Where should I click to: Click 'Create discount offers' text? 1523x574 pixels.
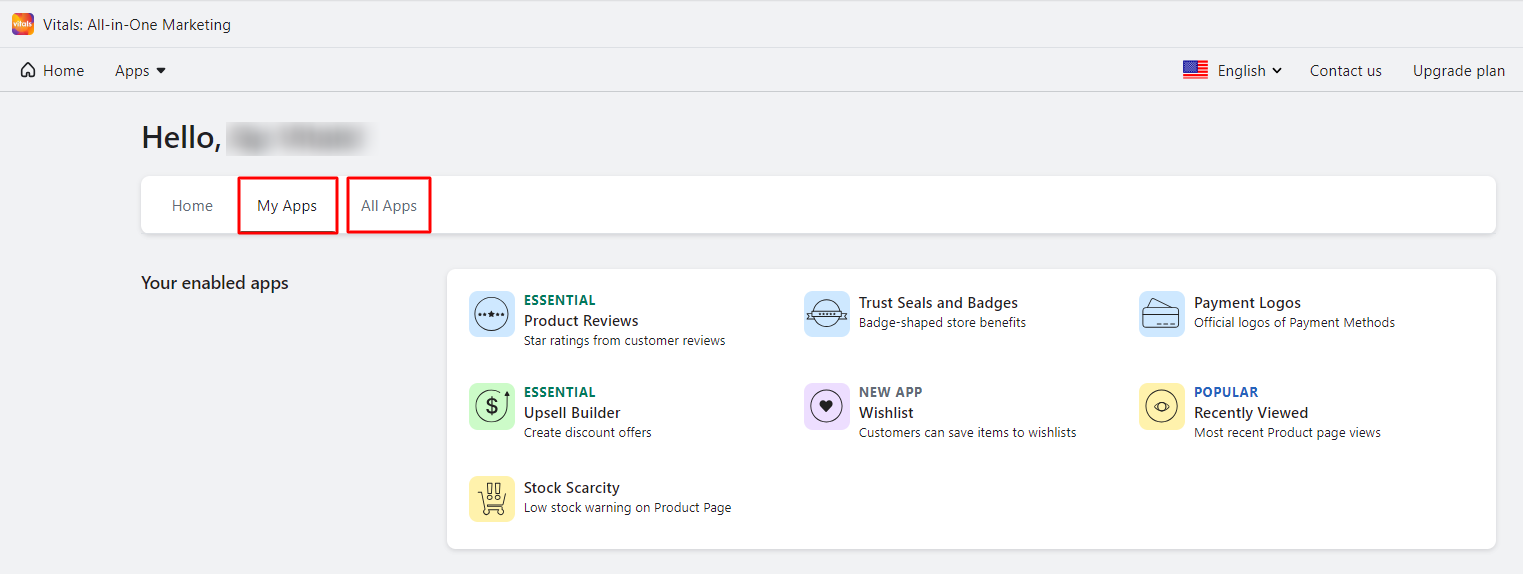(588, 432)
